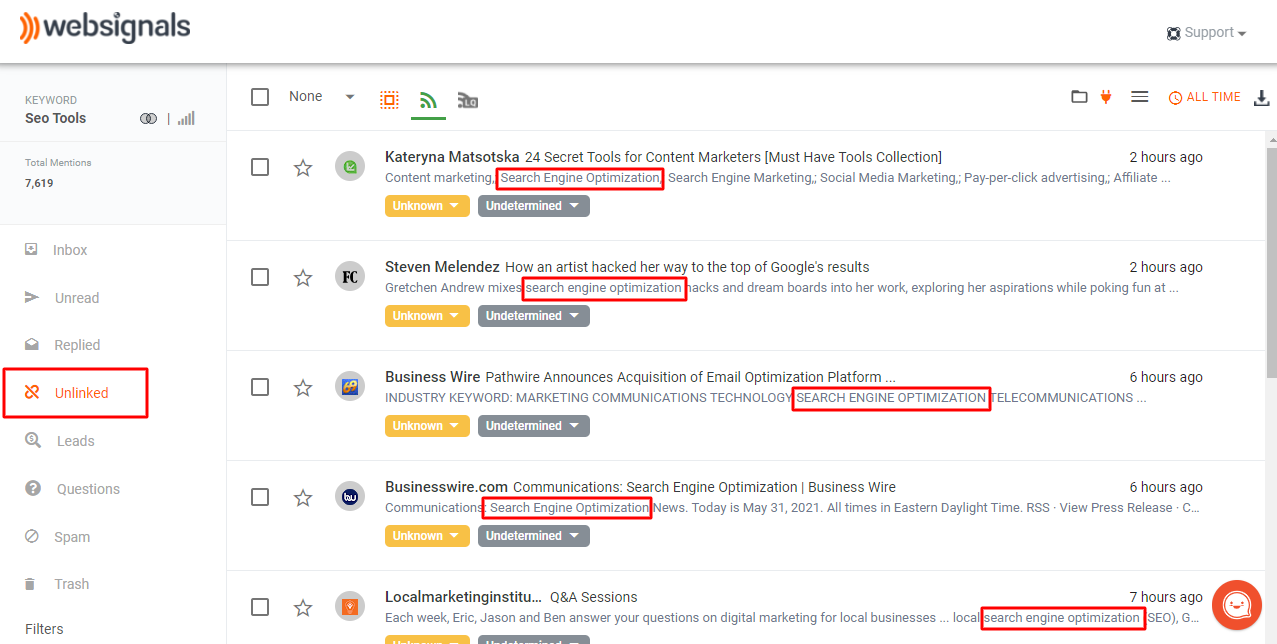Check the Steven Melendez mention checkbox
This screenshot has width=1277, height=644.
pos(260,277)
